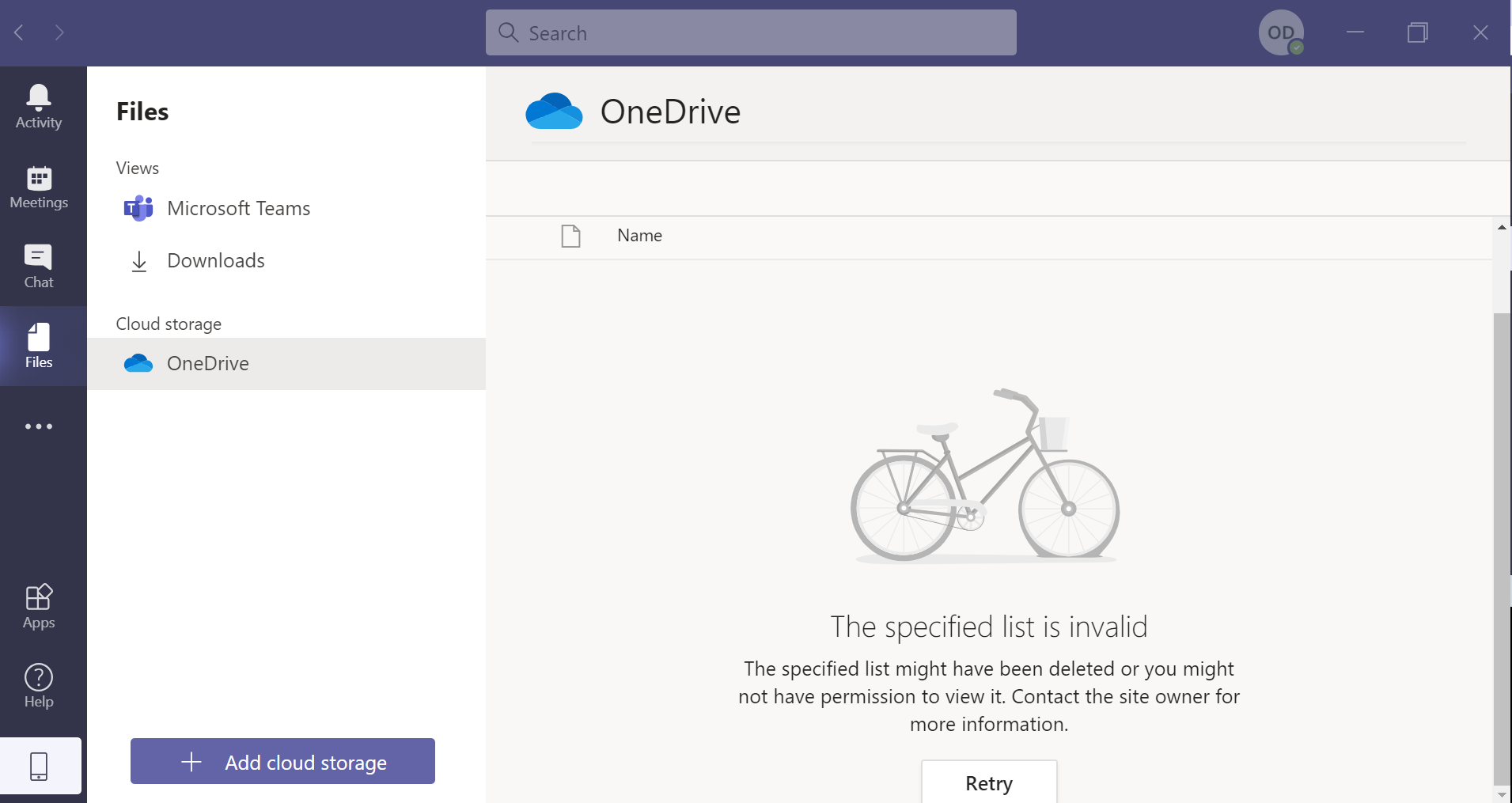
Task: Click the large OneDrive cloud logo
Action: coord(554,112)
